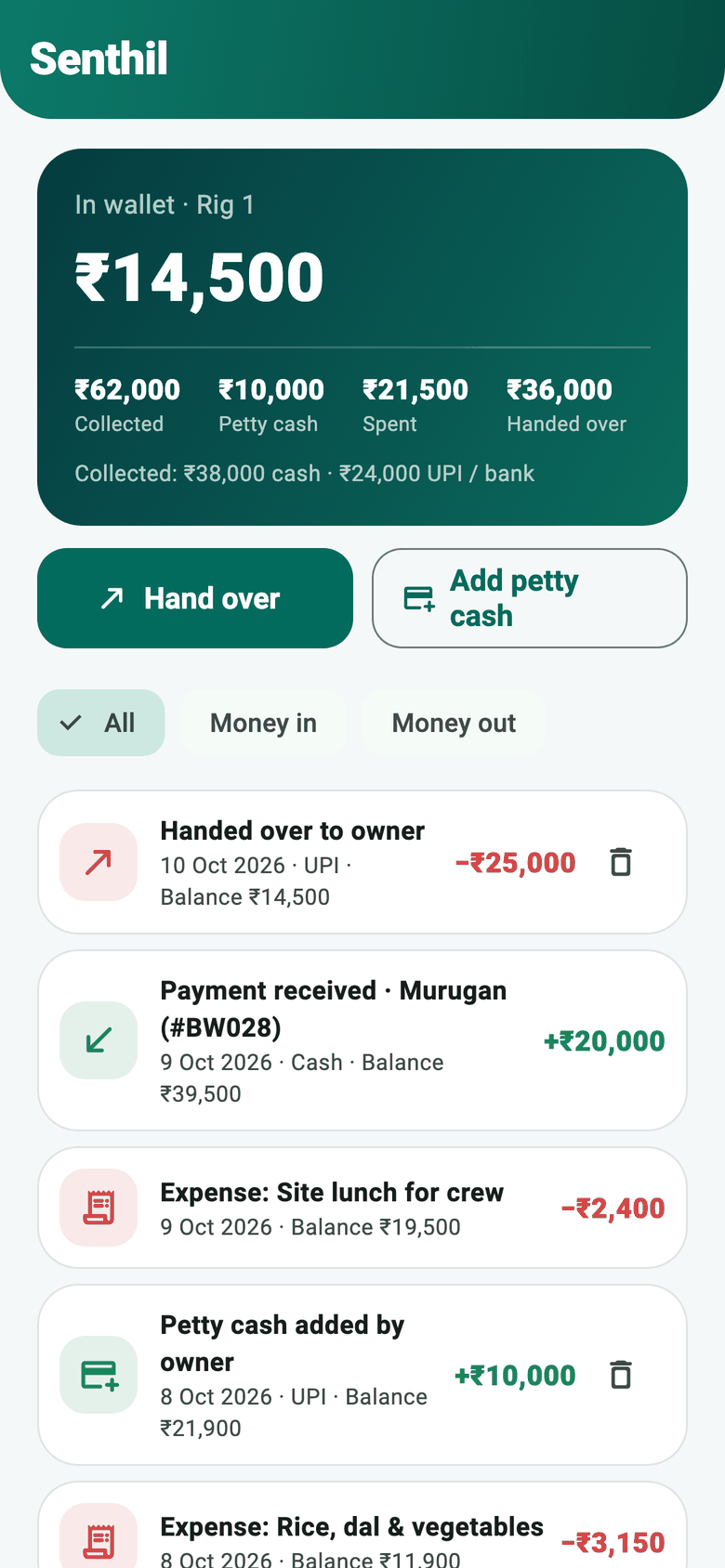Tap the petty cash card icon in the list
The width and height of the screenshot is (725, 1568).
pos(99,1375)
